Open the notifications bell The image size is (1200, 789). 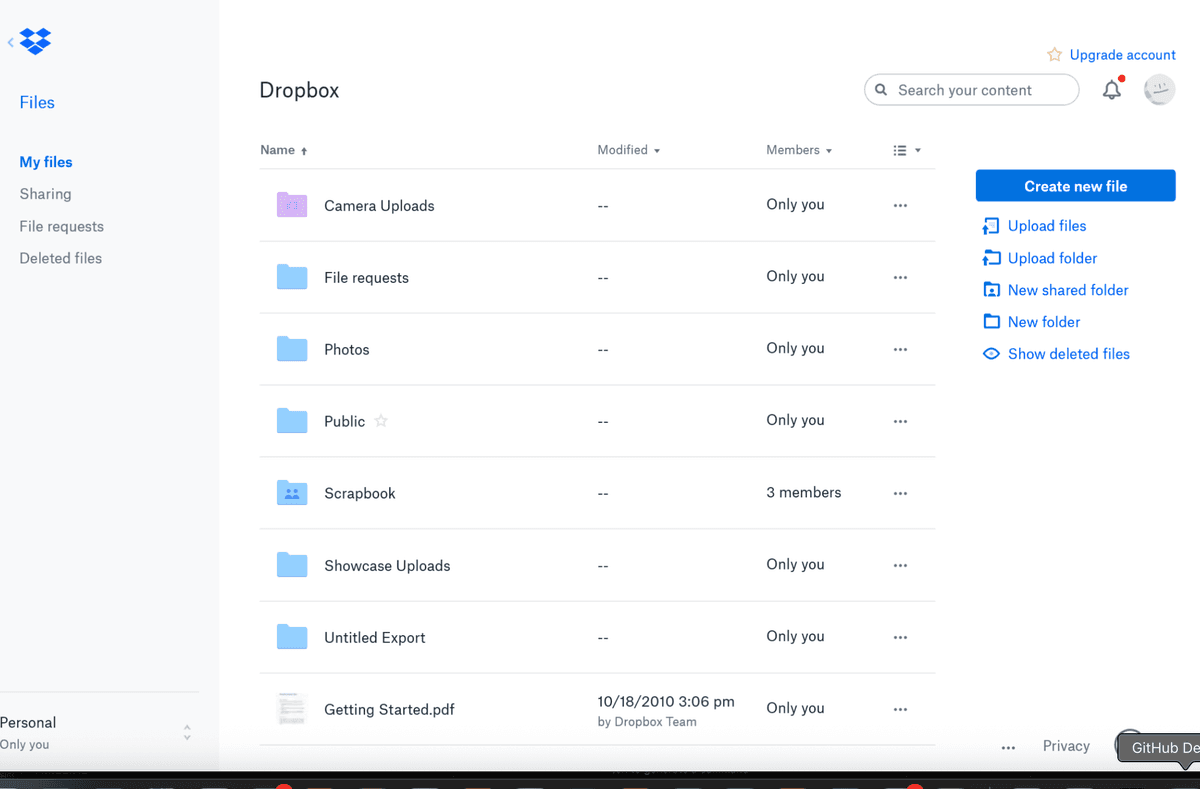[1112, 90]
